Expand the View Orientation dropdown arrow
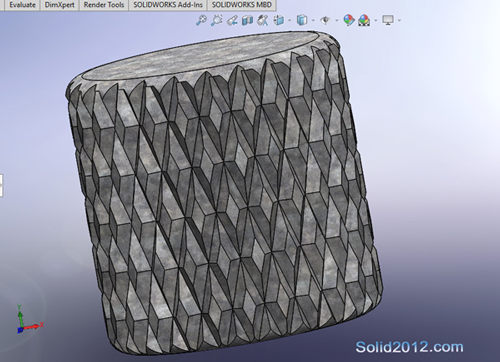500x362 pixels. (289, 21)
